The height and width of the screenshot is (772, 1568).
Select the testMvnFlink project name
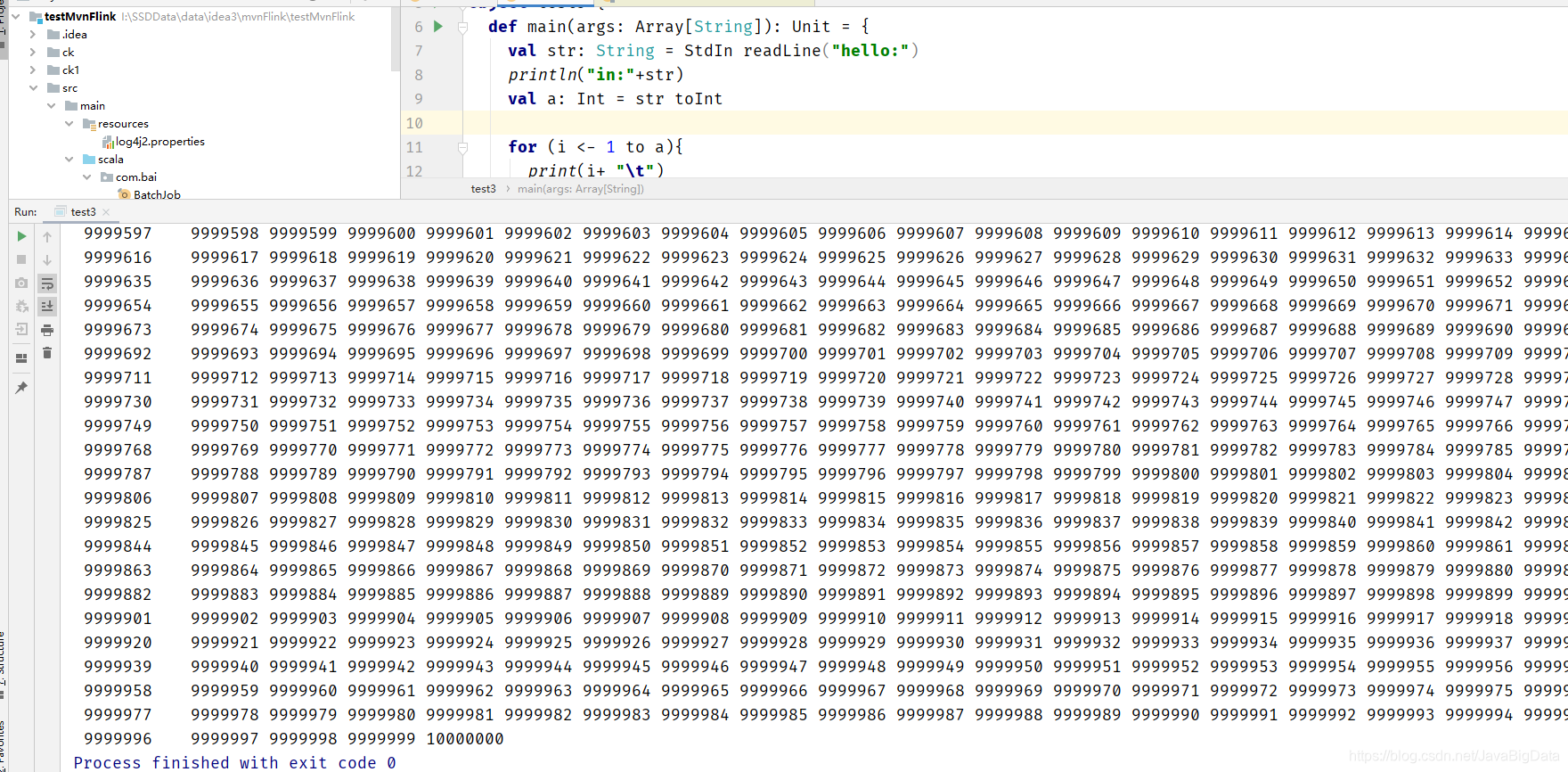[80, 17]
